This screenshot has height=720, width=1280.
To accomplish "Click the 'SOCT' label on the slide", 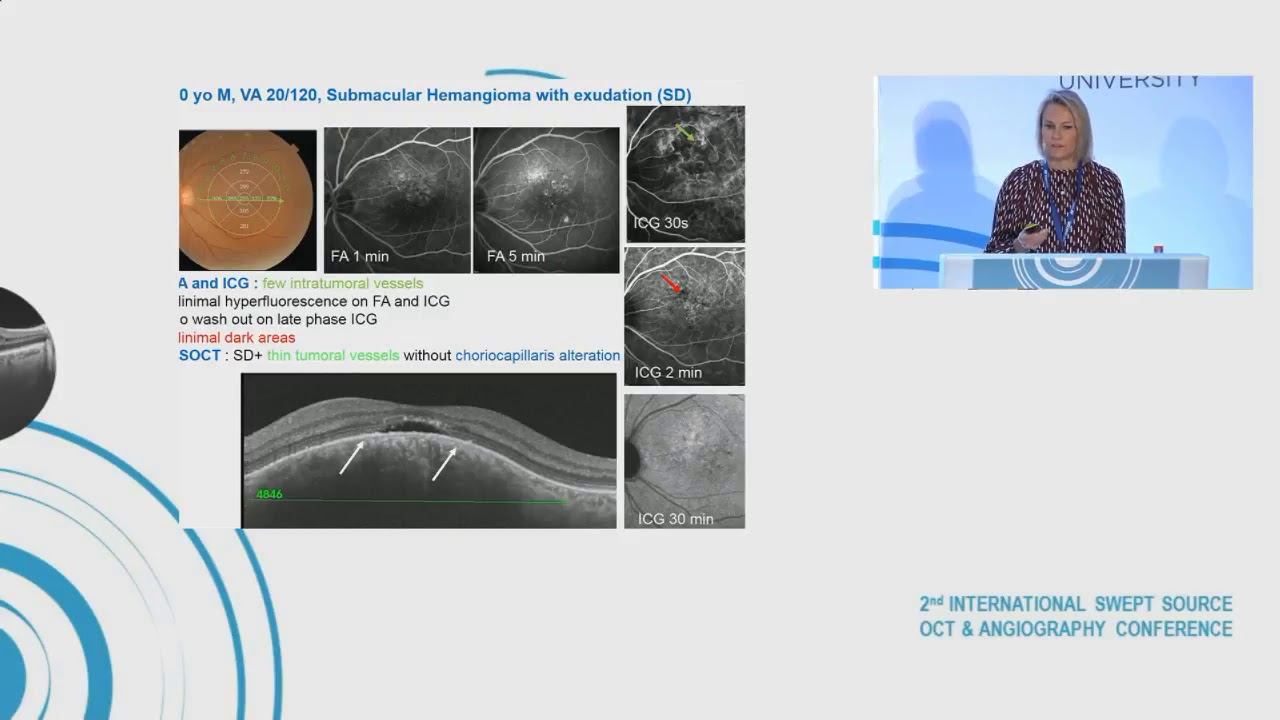I will click(200, 355).
